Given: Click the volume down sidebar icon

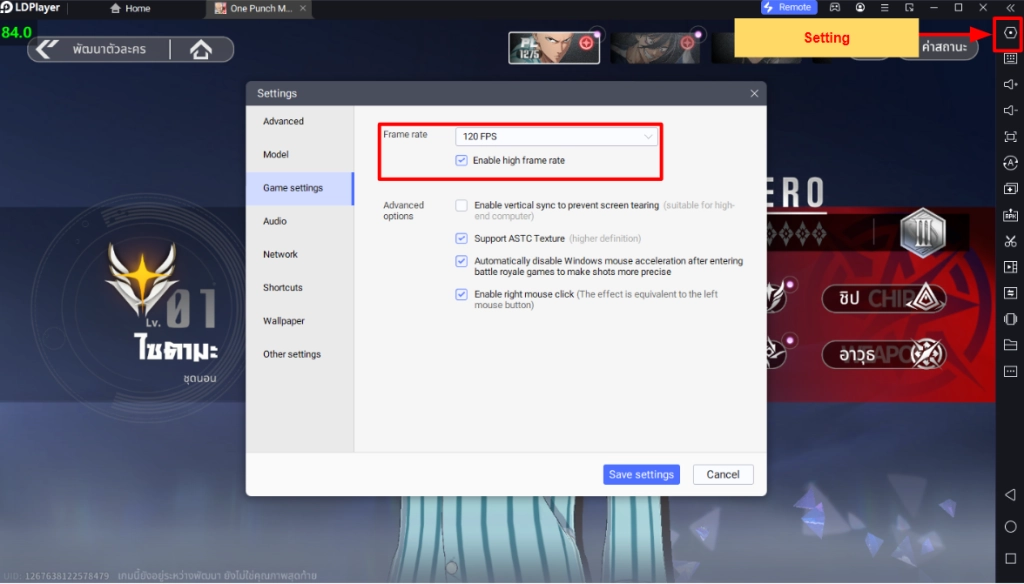Looking at the screenshot, I should (1010, 111).
